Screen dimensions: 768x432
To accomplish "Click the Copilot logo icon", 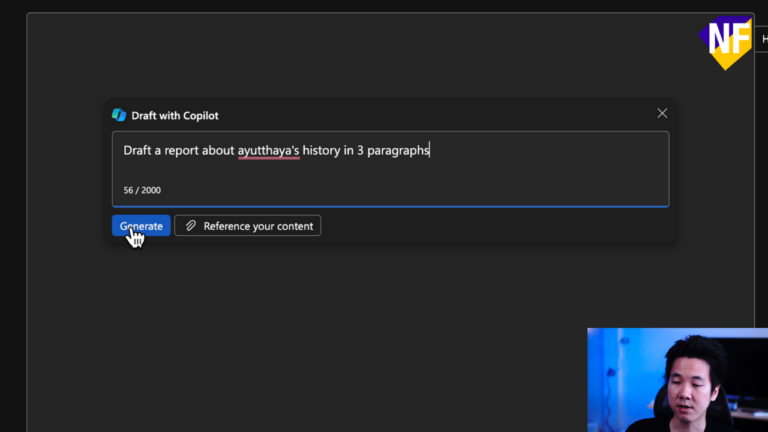I will (119, 115).
